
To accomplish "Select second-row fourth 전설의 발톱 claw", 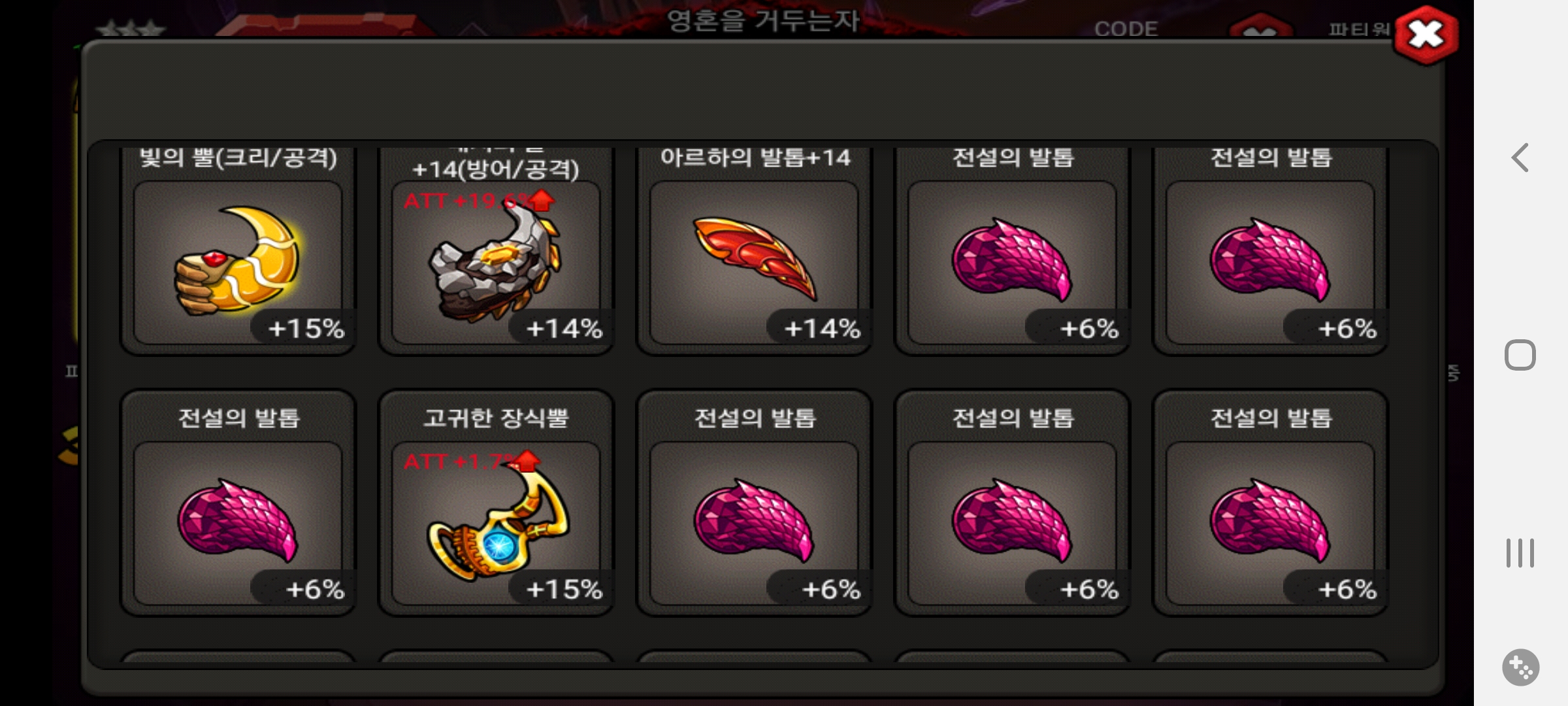I will [1012, 503].
